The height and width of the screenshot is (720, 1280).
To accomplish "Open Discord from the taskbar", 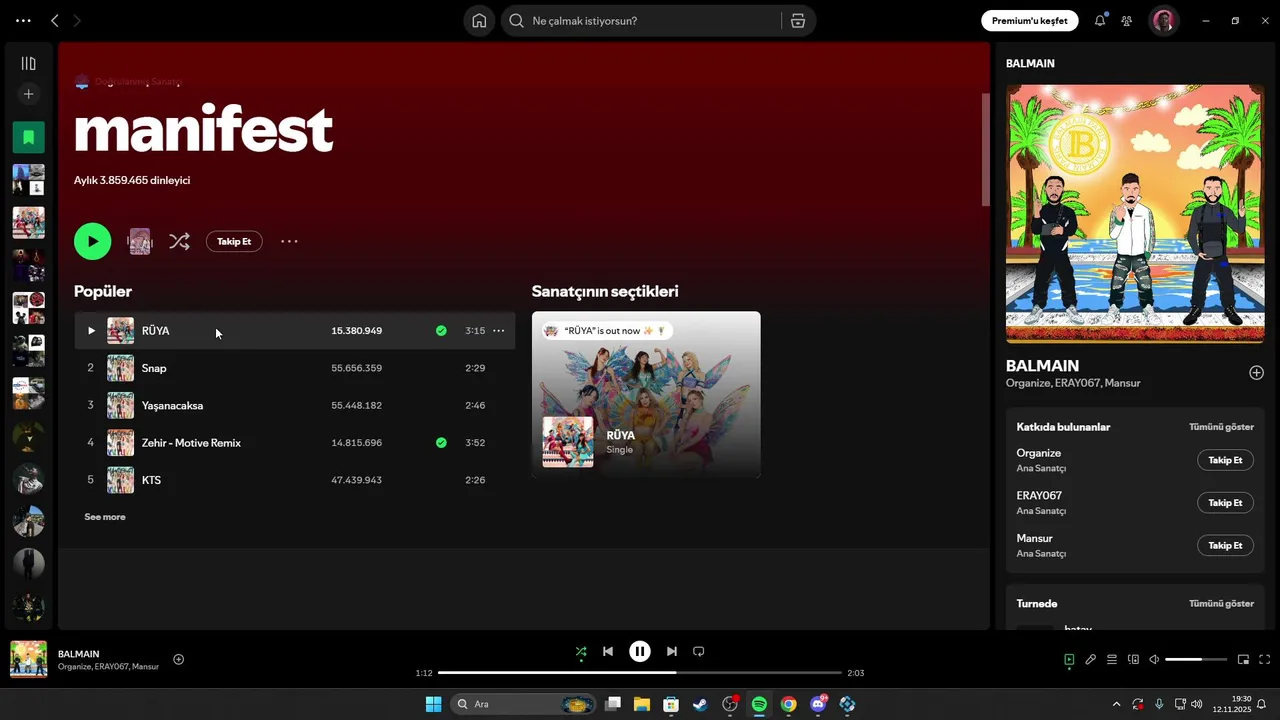I will tap(818, 704).
